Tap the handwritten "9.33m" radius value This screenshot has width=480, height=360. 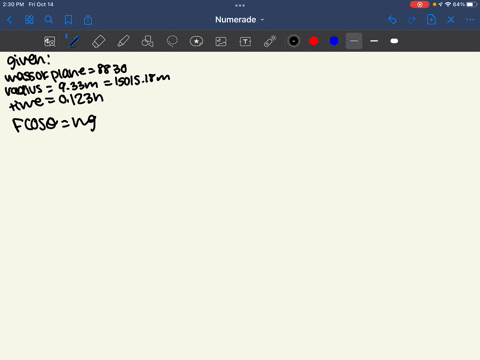(78, 86)
